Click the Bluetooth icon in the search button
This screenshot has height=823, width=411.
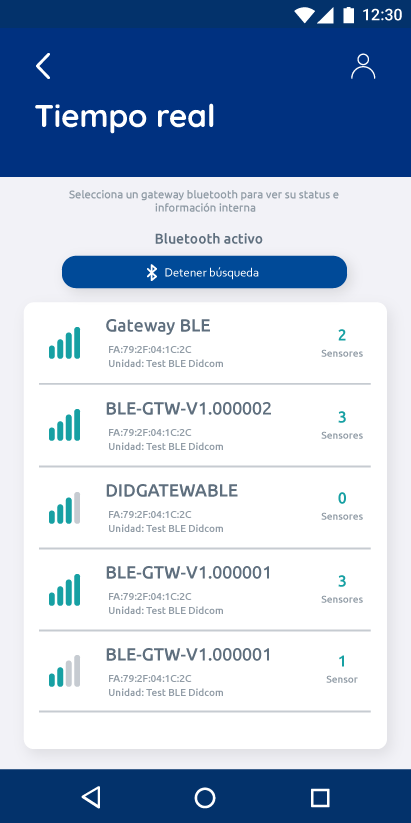(152, 272)
